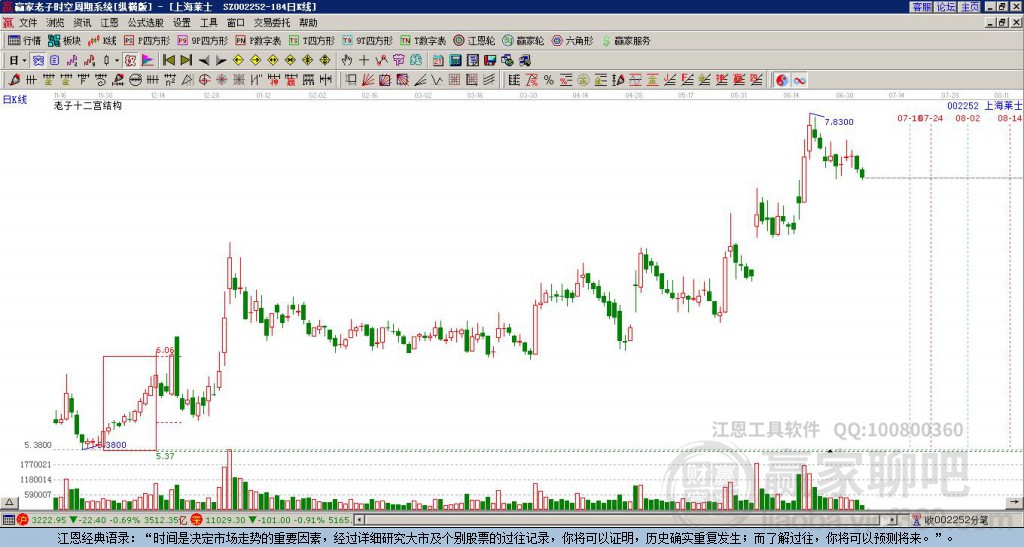1024x548 pixels.
Task: Open the 帮助 menu
Action: point(308,23)
